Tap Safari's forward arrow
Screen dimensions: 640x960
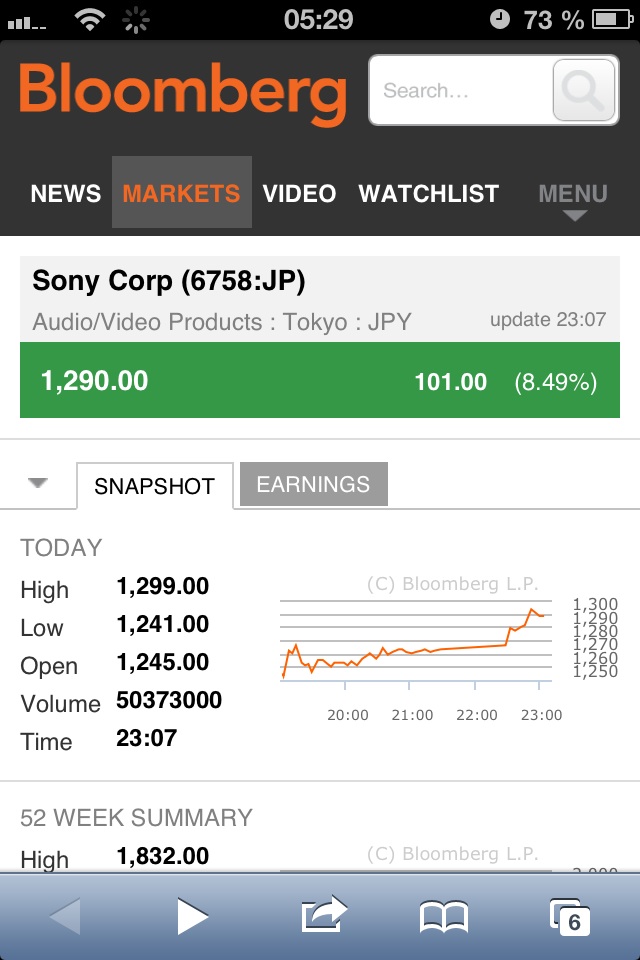tap(192, 916)
